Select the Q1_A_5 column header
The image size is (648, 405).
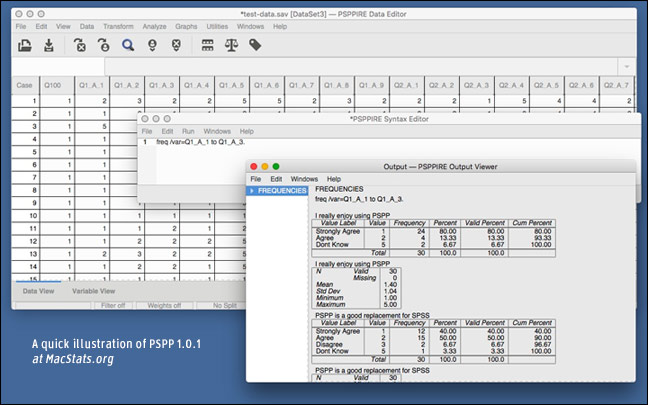[x=231, y=86]
